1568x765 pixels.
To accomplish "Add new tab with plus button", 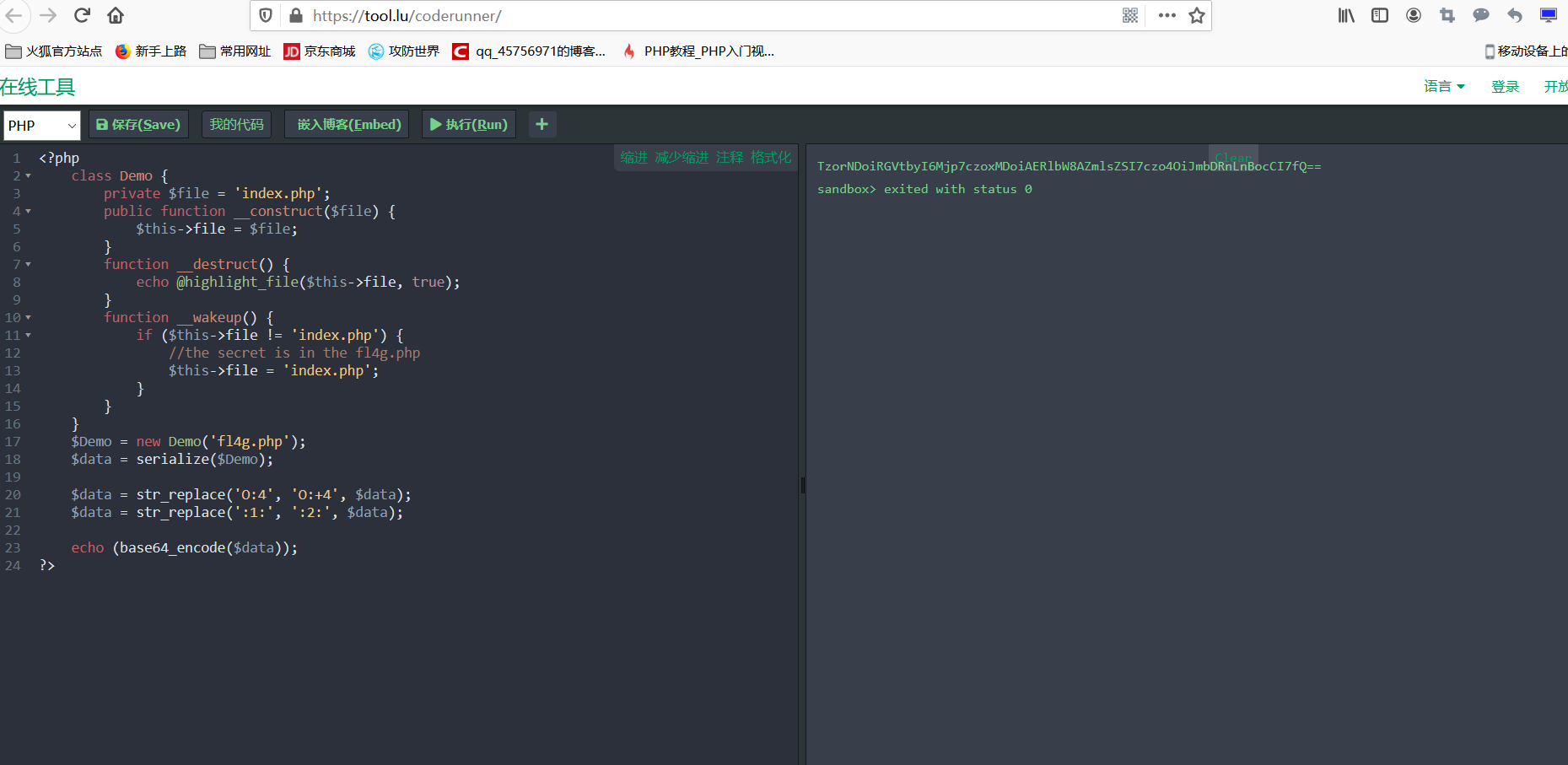I will (x=542, y=124).
